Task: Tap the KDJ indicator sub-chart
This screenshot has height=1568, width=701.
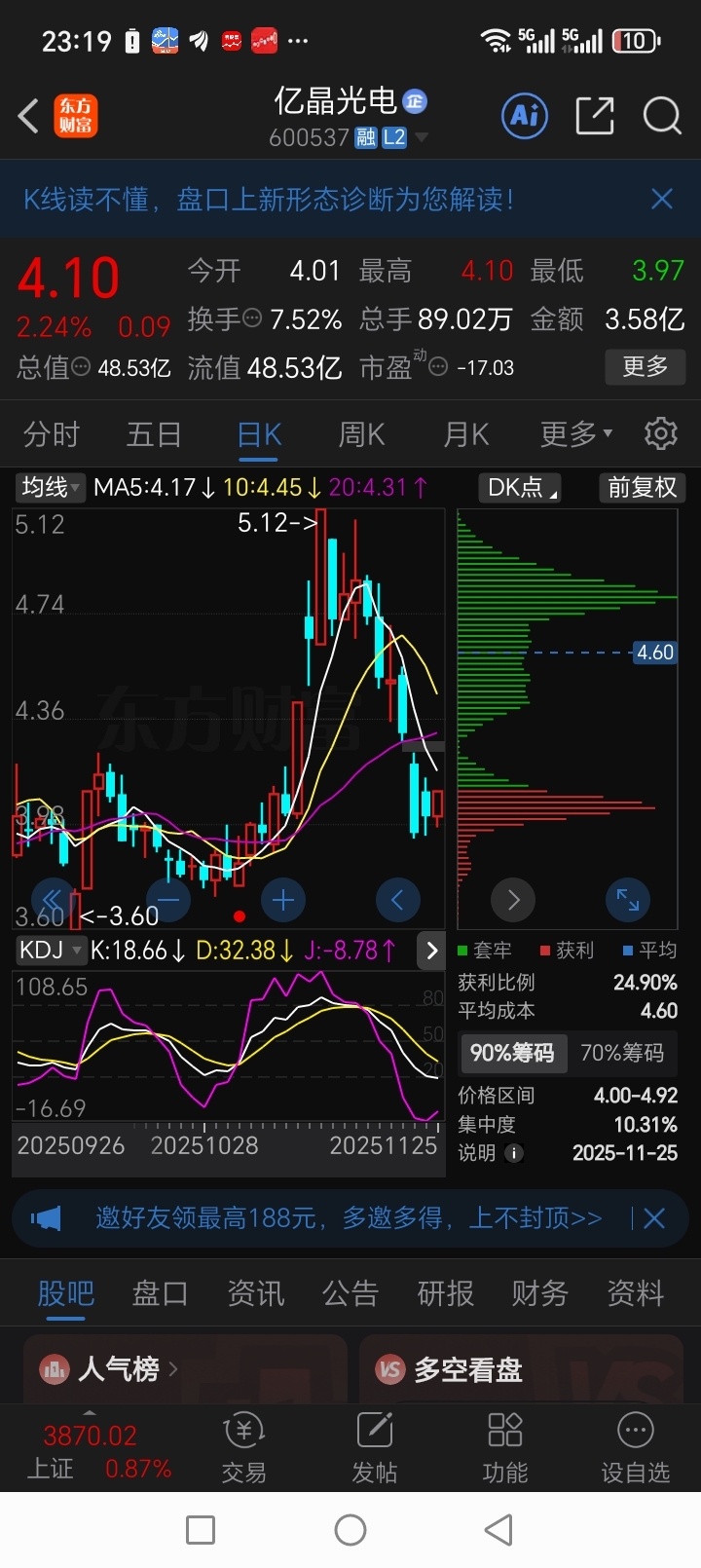Action: [229, 1045]
